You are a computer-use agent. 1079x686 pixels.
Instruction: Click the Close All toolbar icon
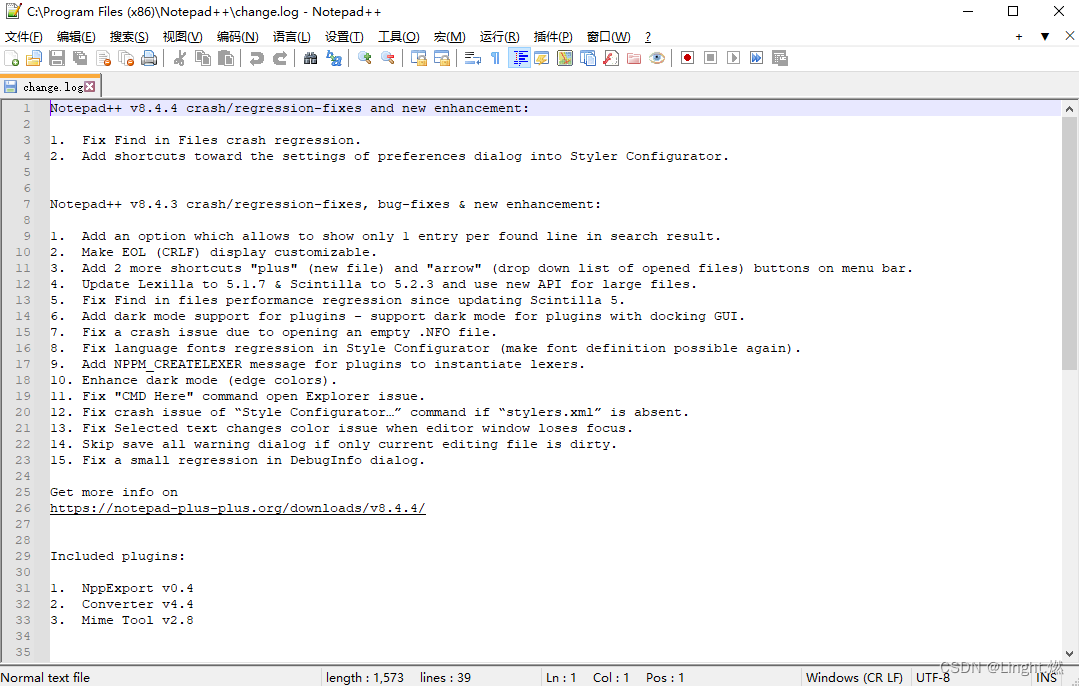click(126, 58)
